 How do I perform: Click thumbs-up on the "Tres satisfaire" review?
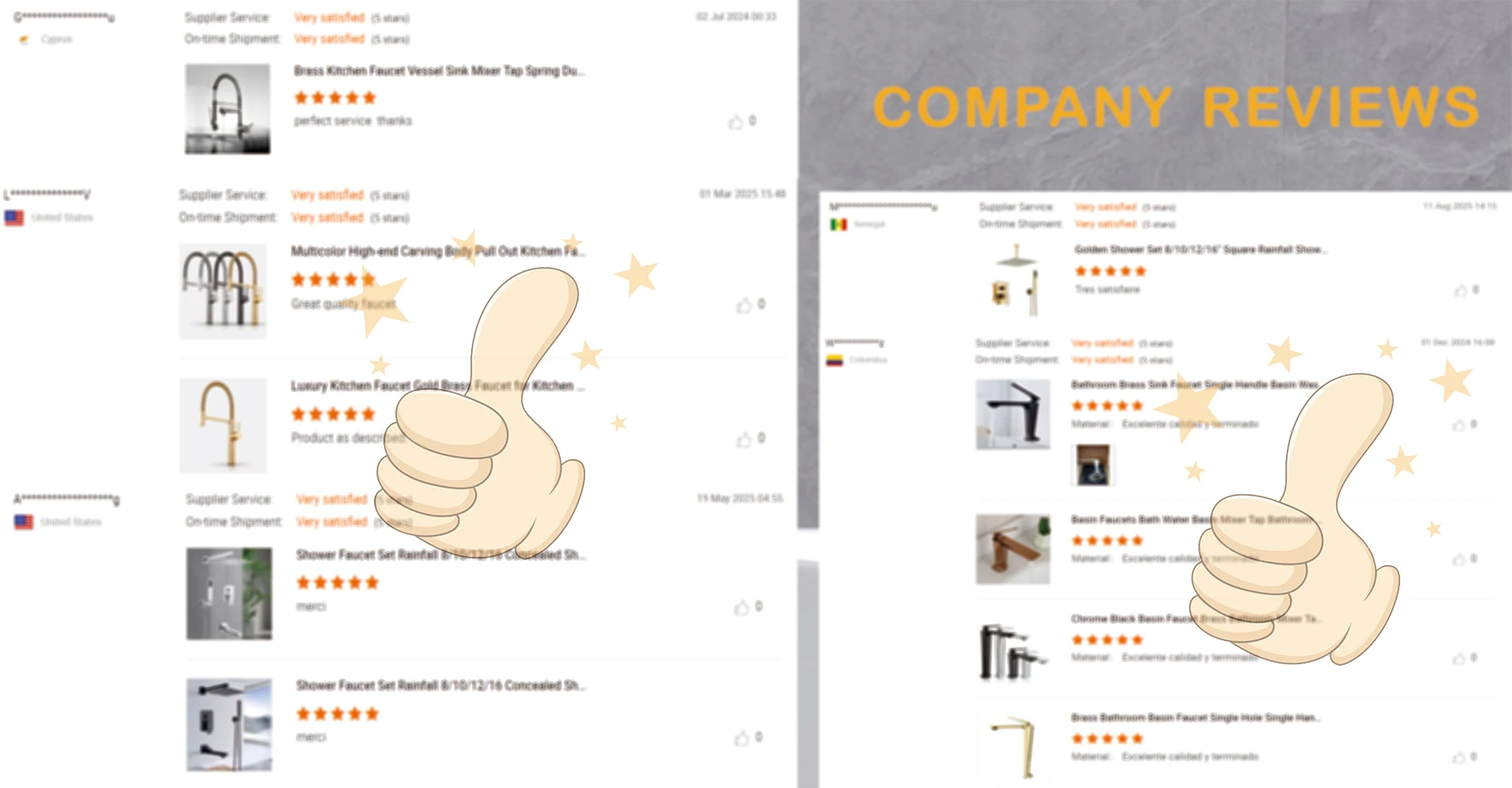click(x=1461, y=291)
